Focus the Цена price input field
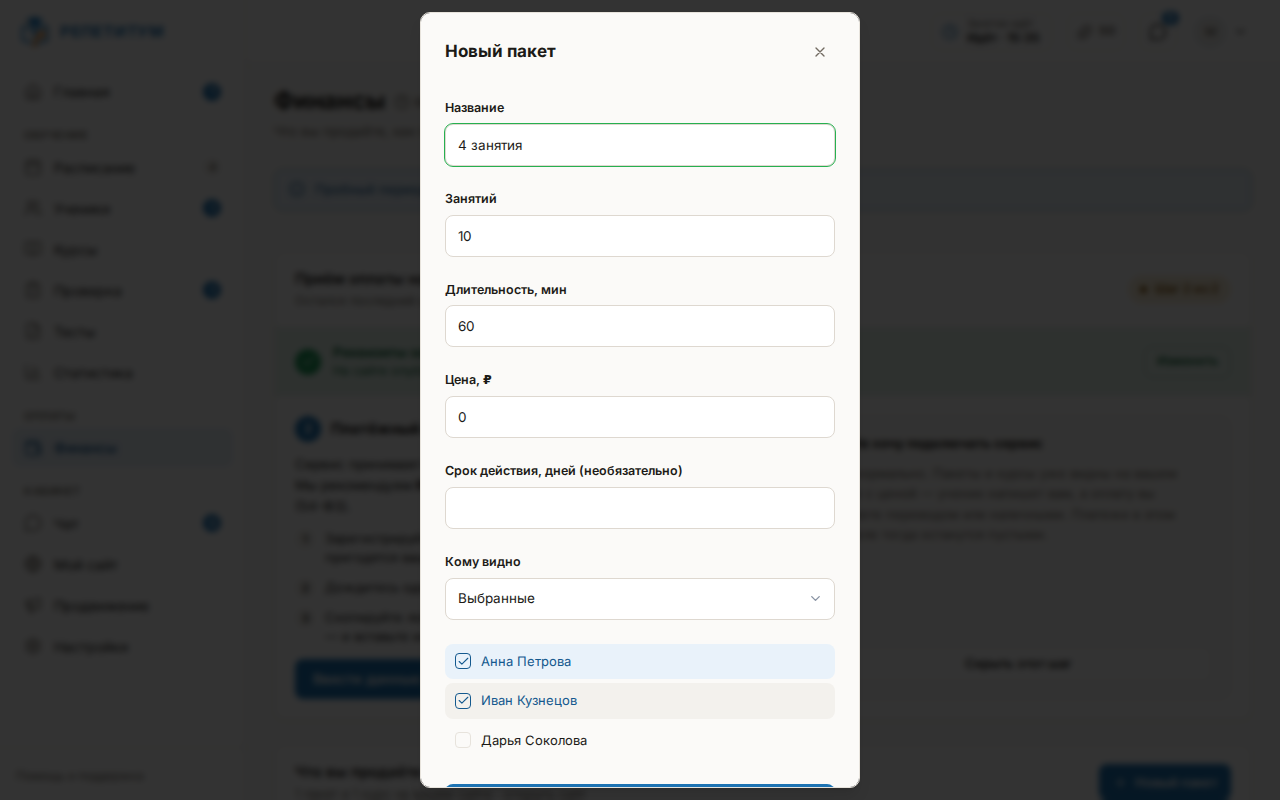Screen dimensions: 1280x800 pos(640,417)
